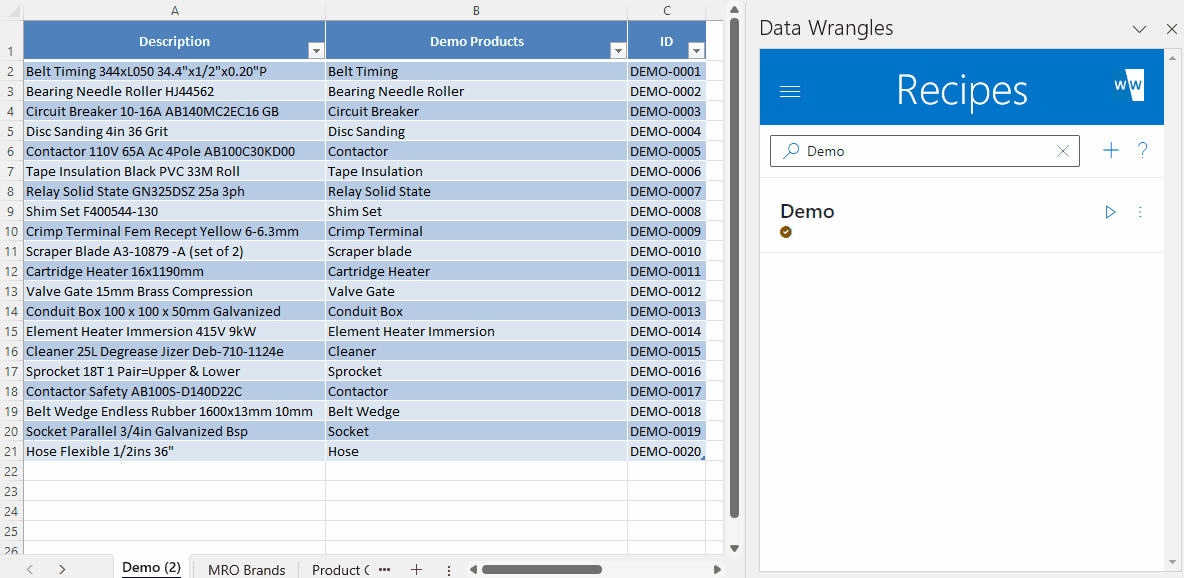Clear the recipe search text
The height and width of the screenshot is (578, 1184).
coord(1062,151)
